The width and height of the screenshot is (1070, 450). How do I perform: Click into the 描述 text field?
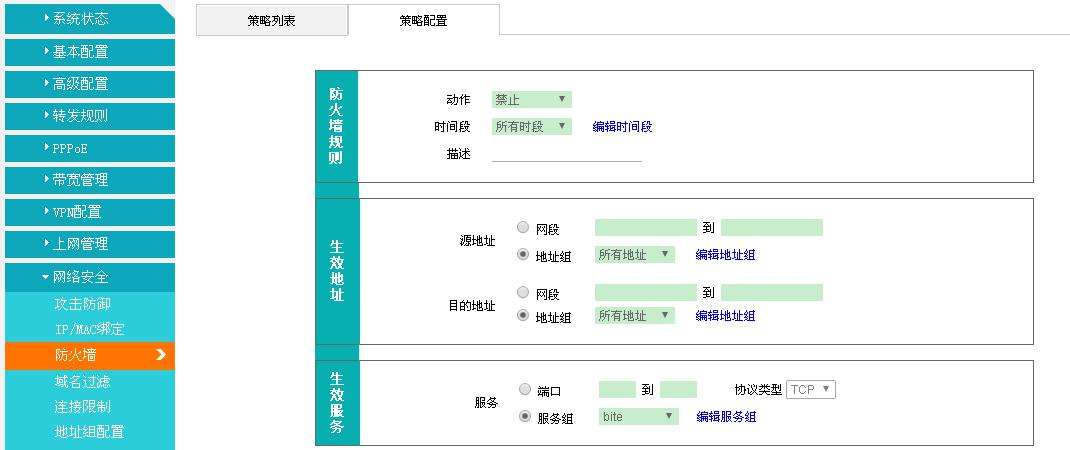(566, 153)
